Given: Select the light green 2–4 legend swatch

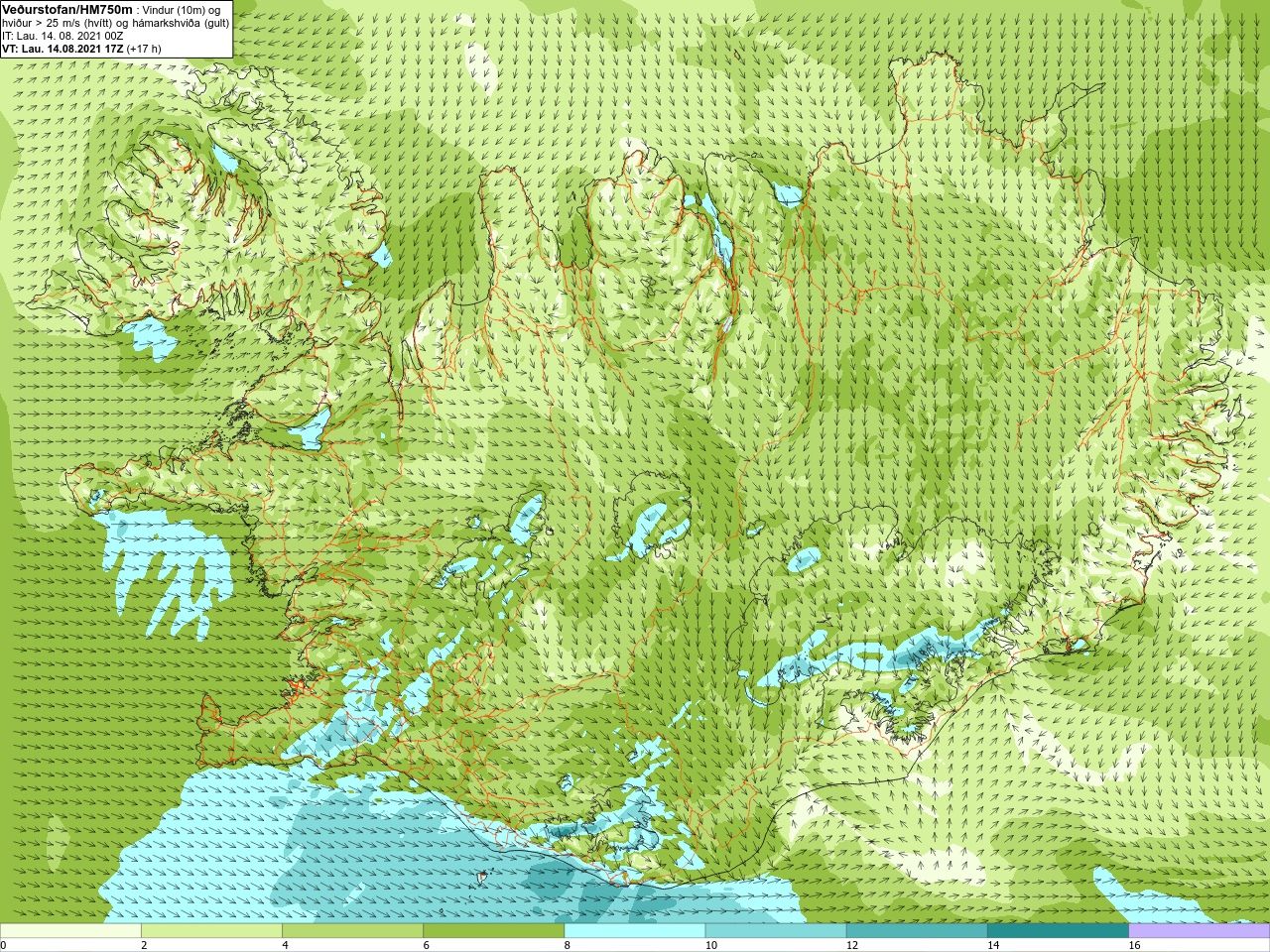Looking at the screenshot, I should click(x=211, y=930).
